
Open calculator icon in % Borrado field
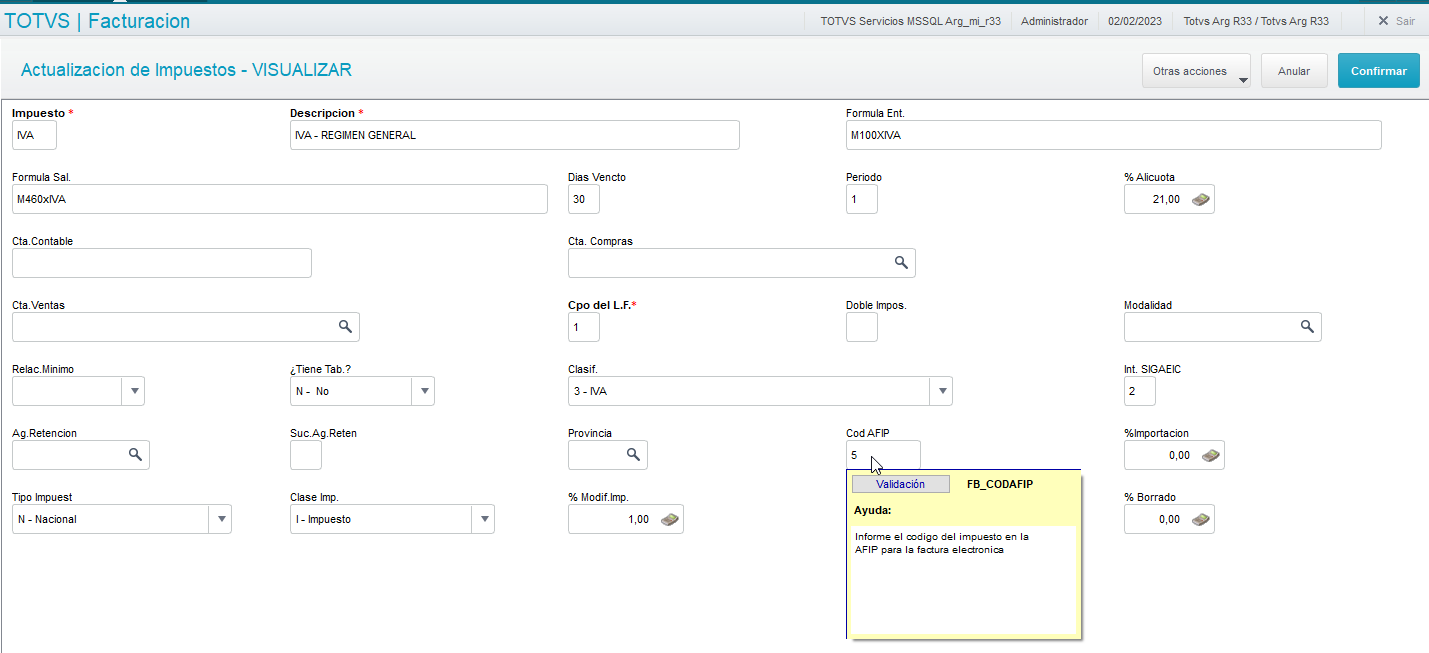[x=1201, y=519]
